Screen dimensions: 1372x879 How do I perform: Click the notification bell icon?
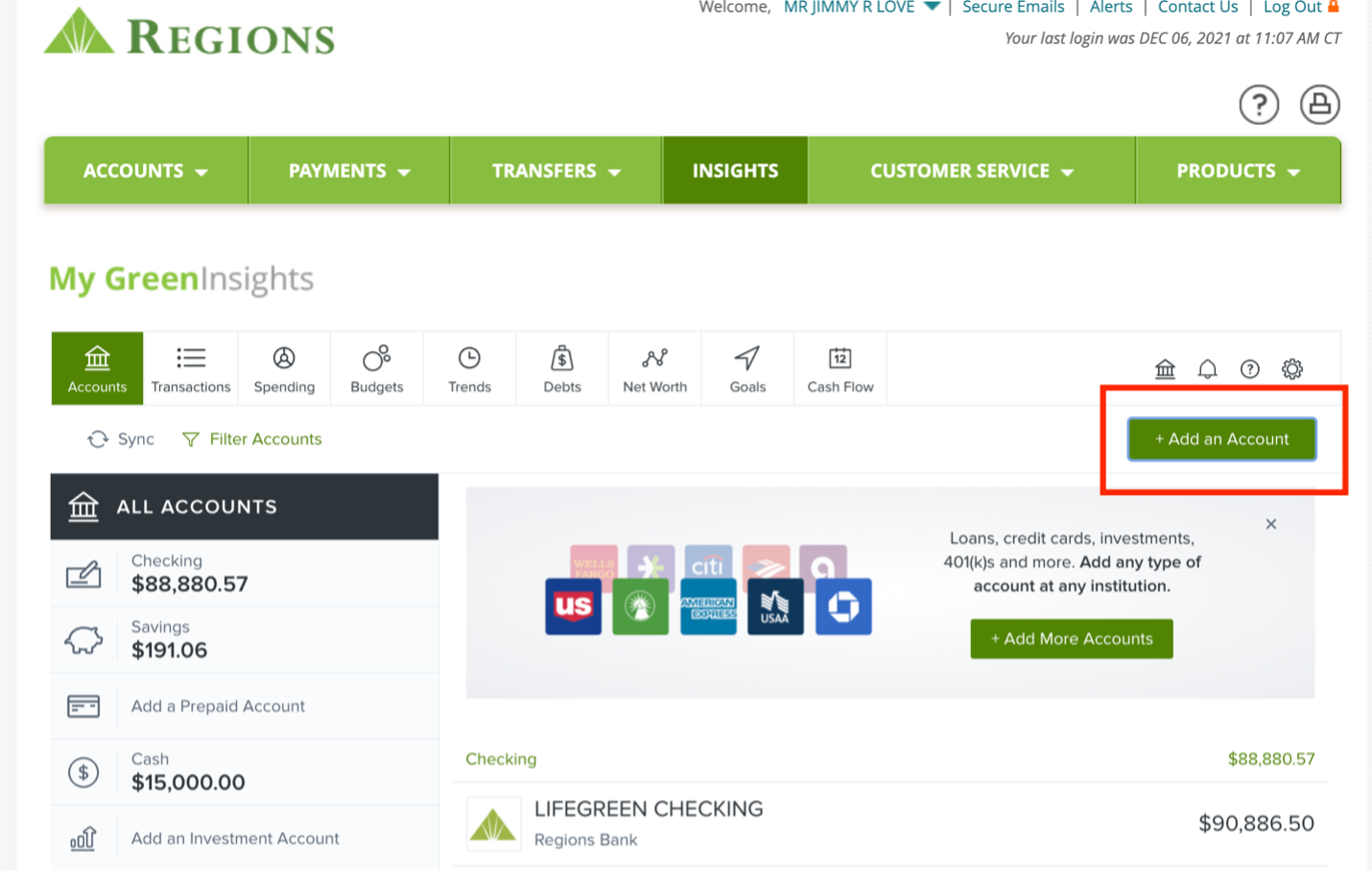coord(1207,368)
